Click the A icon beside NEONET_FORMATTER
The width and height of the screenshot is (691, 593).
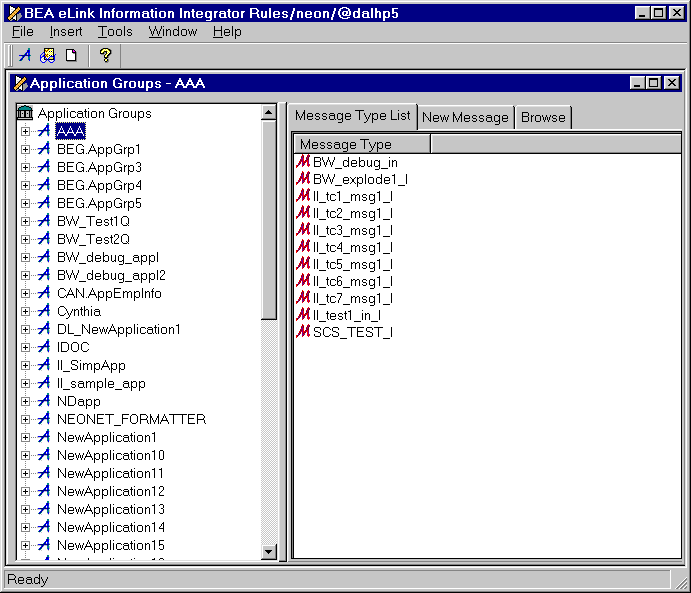tap(44, 419)
